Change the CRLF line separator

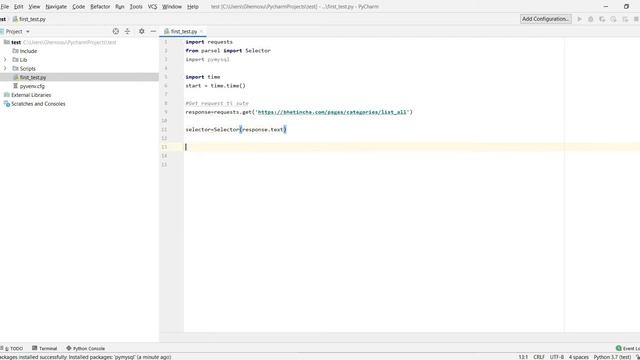pyautogui.click(x=539, y=357)
